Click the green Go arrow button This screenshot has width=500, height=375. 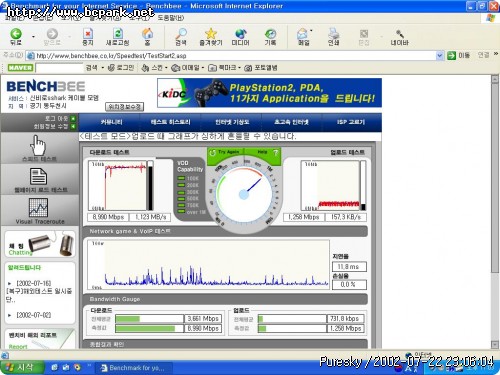(x=451, y=55)
